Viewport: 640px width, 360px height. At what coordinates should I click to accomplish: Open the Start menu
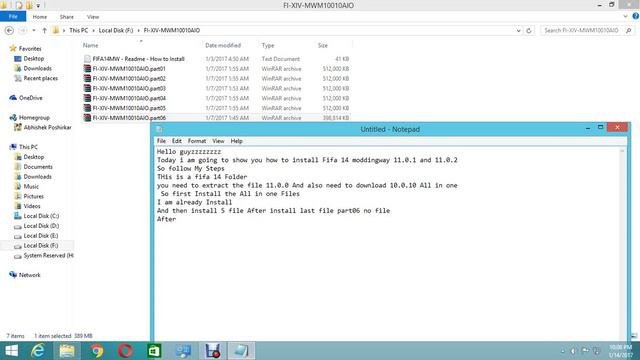click(11, 351)
